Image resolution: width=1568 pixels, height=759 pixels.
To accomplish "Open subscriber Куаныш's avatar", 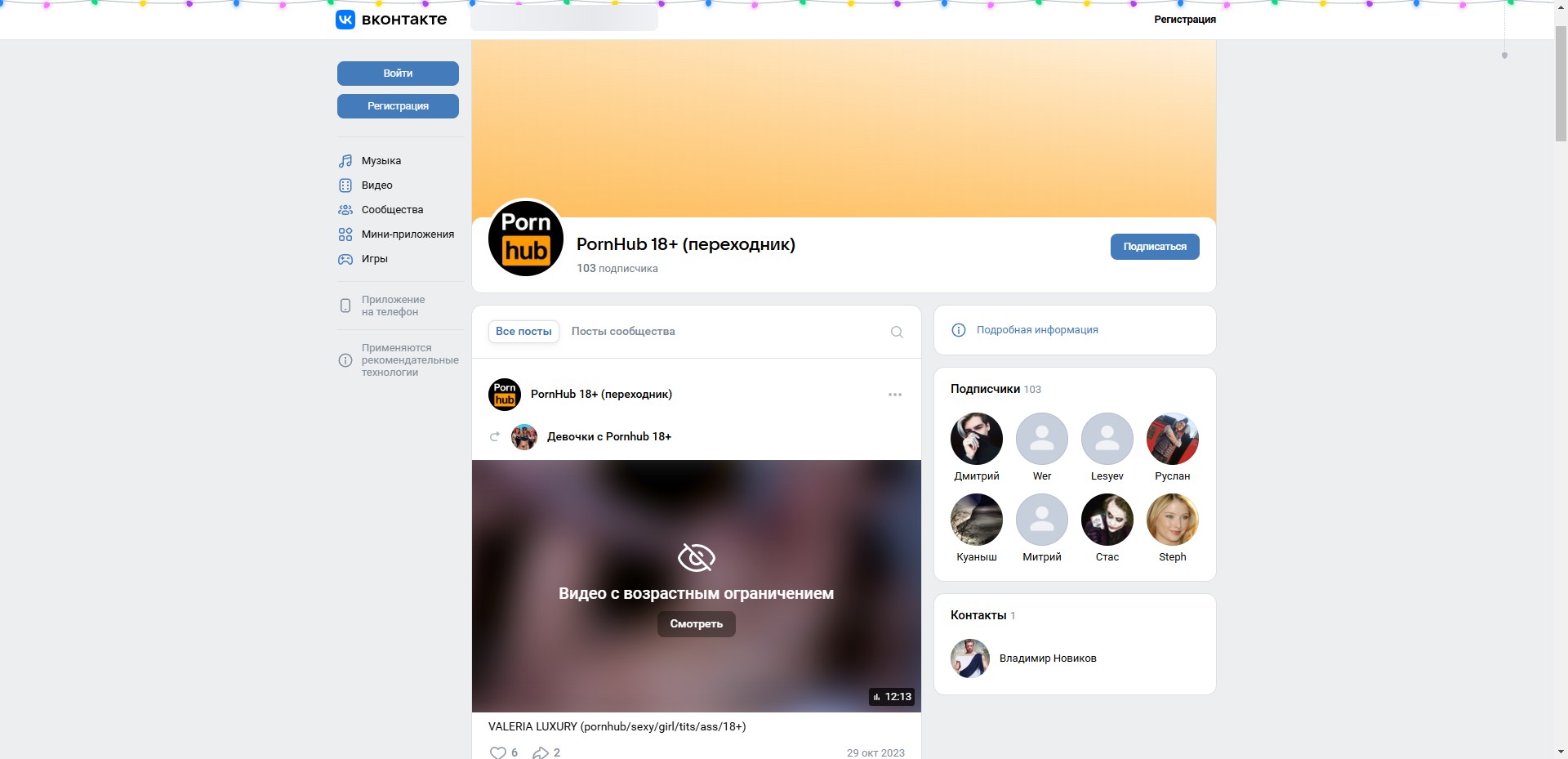I will click(x=977, y=520).
